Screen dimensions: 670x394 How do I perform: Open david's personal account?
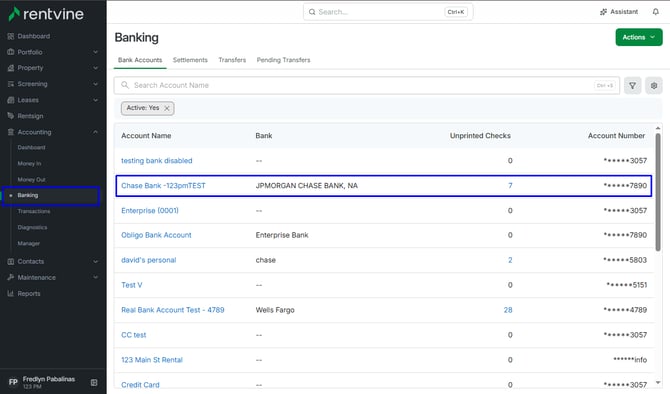pyautogui.click(x=148, y=260)
